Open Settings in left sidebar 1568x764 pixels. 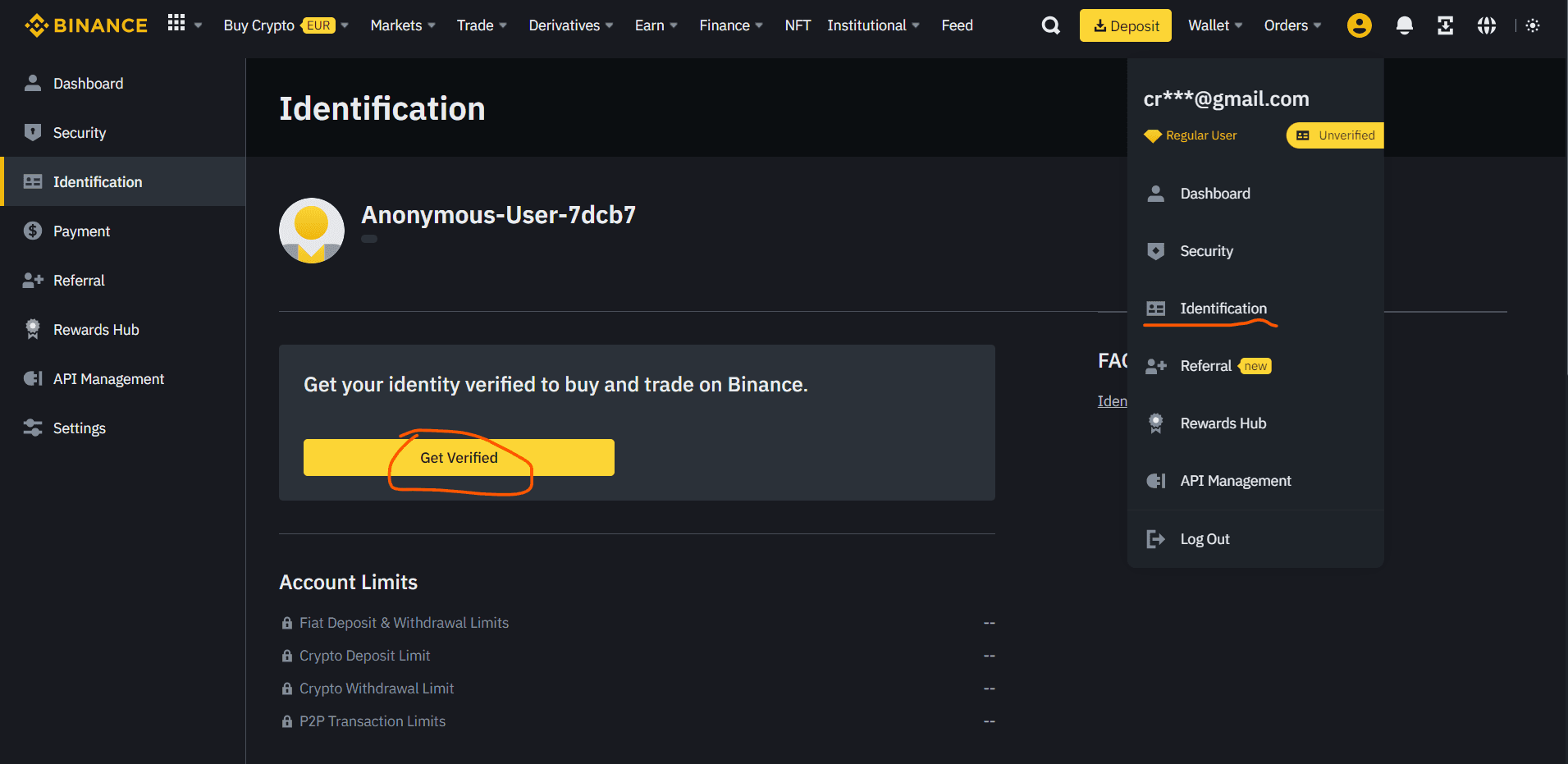click(123, 428)
